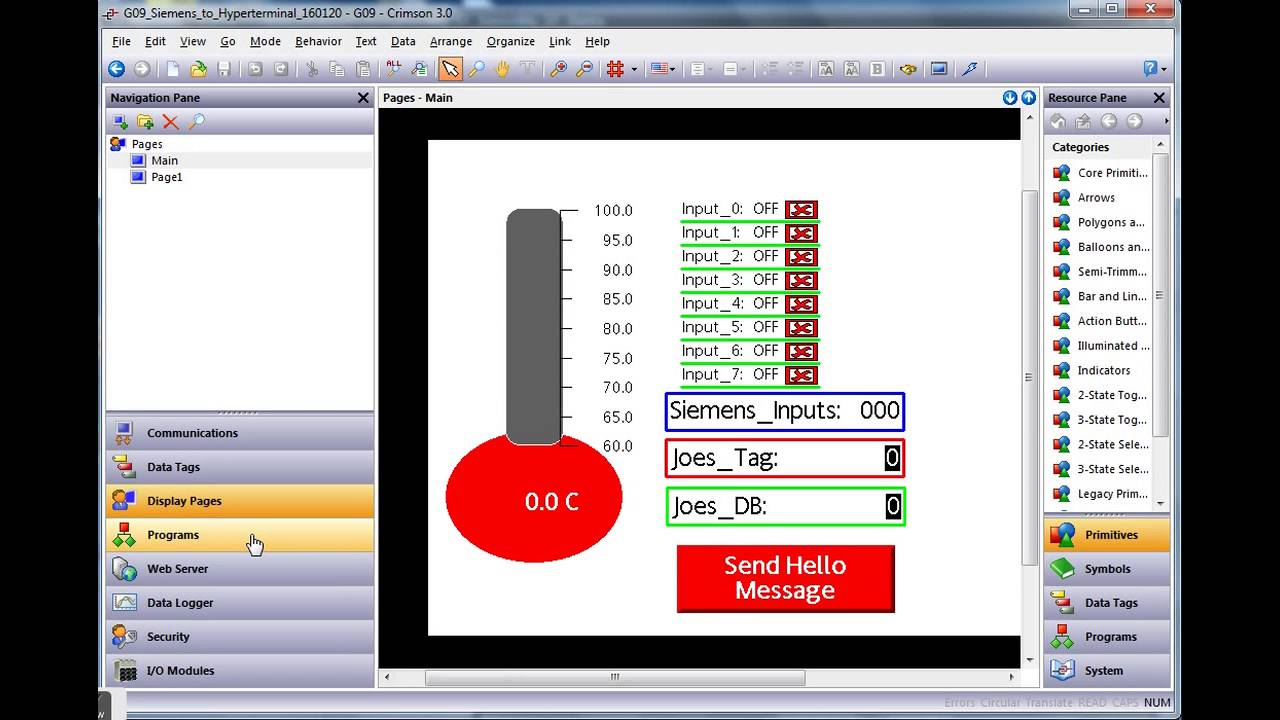Select the Main page in the tree
The image size is (1280, 720).
click(x=164, y=160)
